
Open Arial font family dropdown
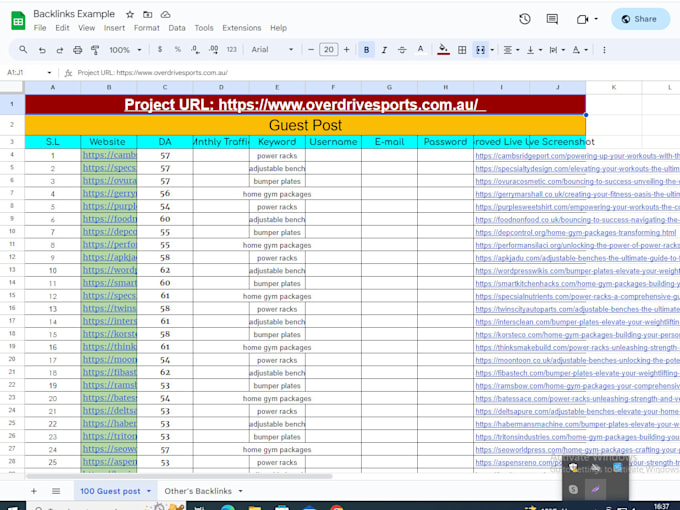click(x=272, y=49)
